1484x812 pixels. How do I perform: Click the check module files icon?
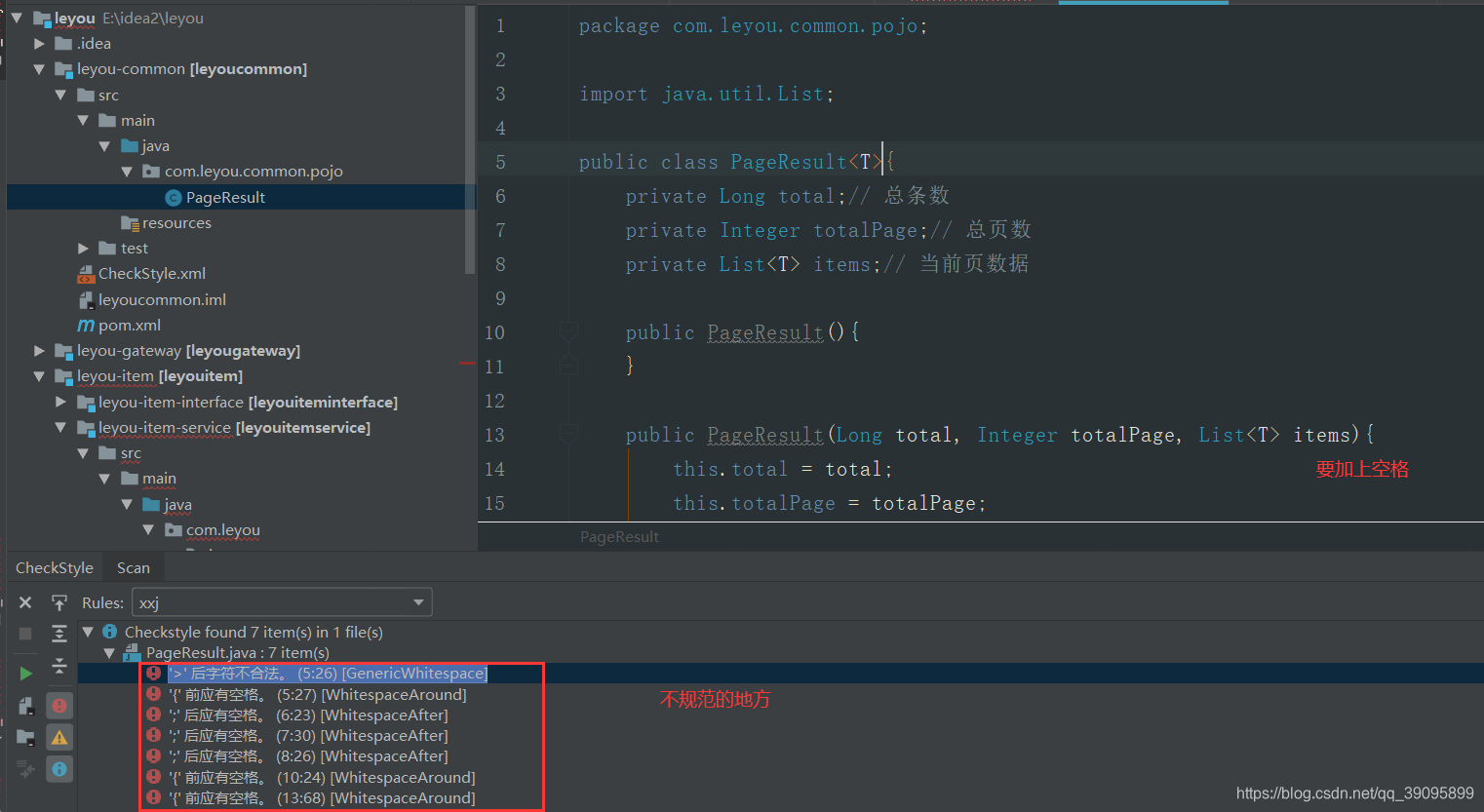25,706
